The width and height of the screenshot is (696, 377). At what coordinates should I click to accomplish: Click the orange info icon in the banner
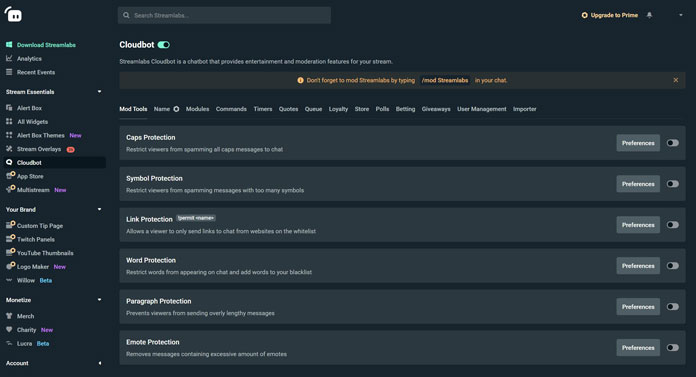(x=301, y=80)
